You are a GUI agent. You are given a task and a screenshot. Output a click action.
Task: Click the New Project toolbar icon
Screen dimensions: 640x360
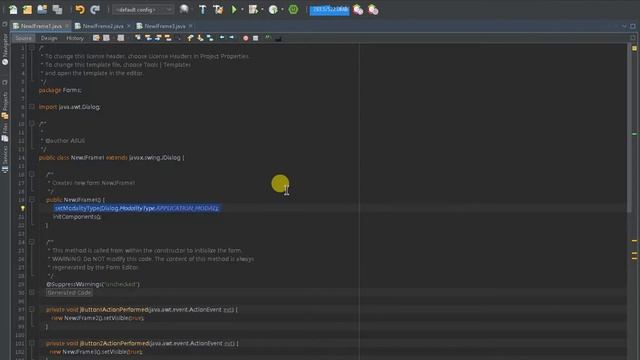pyautogui.click(x=27, y=9)
